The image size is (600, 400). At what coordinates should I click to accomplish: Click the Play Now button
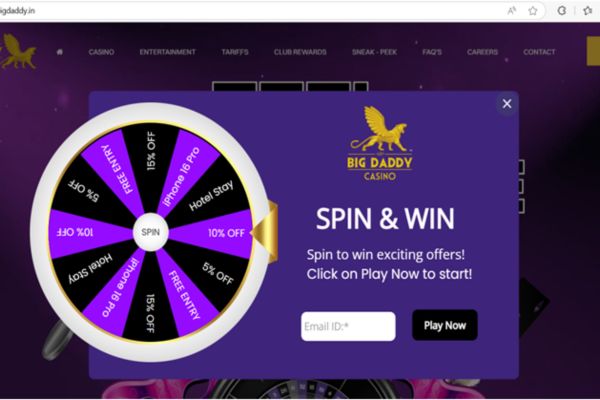tap(445, 325)
